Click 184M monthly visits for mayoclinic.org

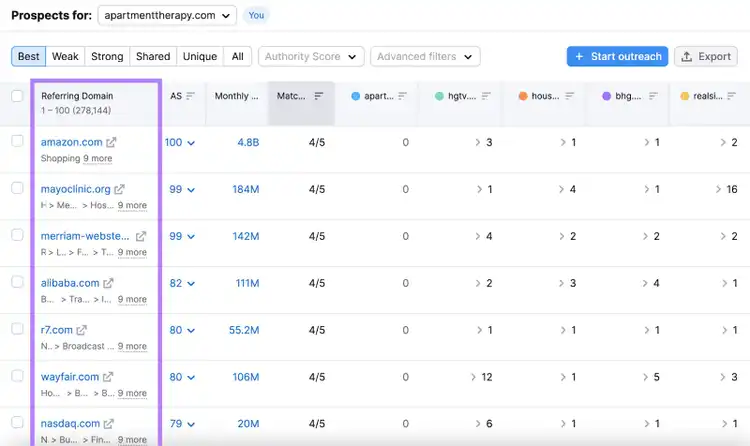point(245,189)
